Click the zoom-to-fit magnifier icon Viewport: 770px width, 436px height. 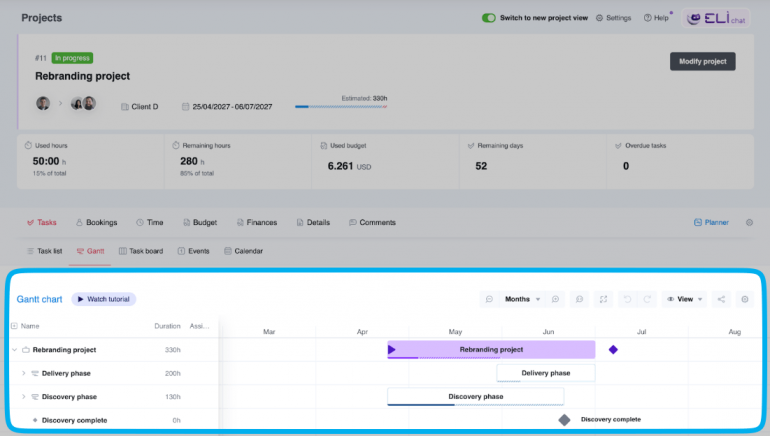coord(580,299)
